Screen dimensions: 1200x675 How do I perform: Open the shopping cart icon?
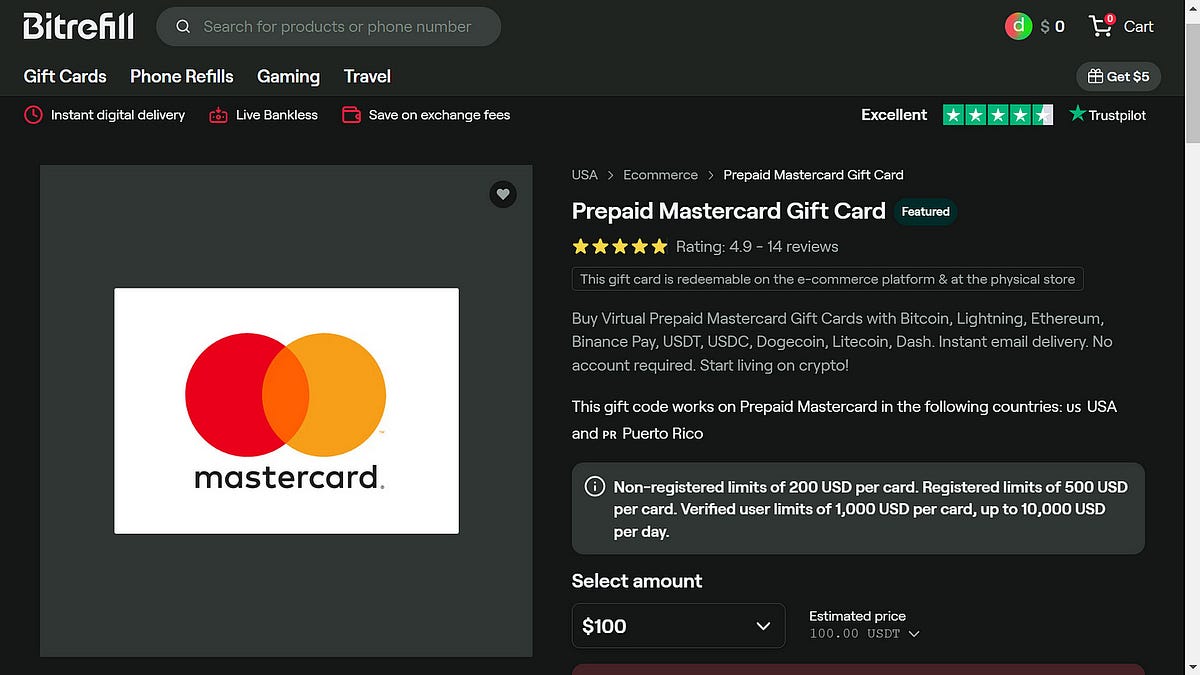[1101, 26]
